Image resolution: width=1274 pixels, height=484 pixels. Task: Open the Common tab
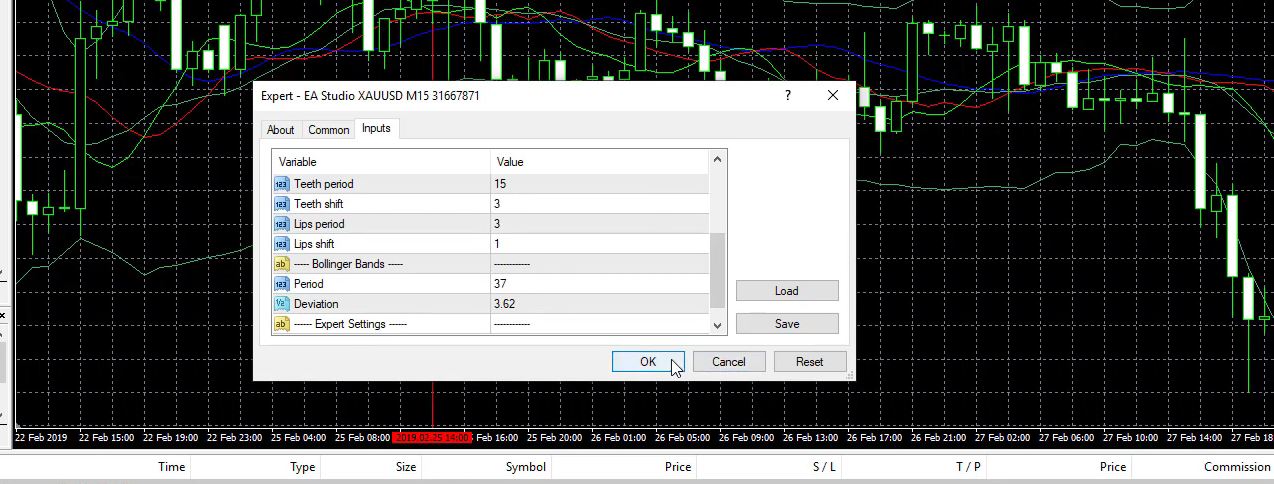[328, 130]
